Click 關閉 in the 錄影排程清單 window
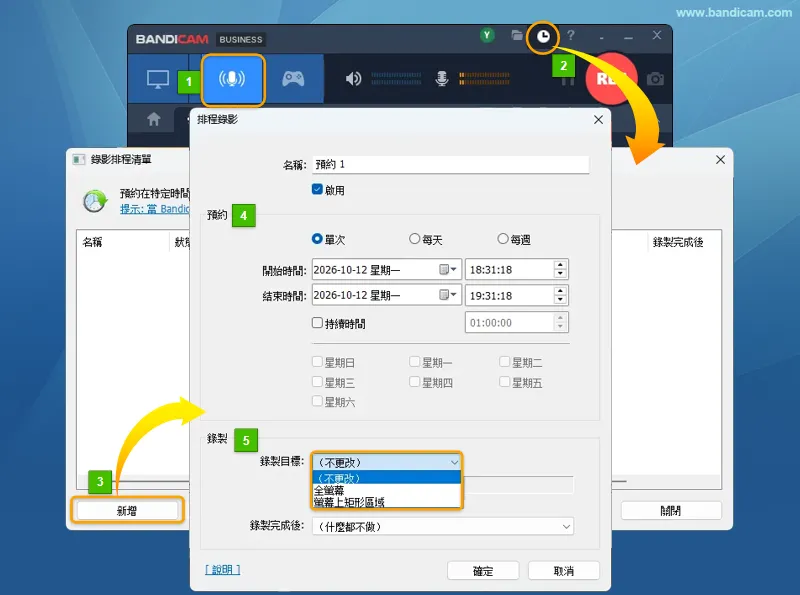 pyautogui.click(x=671, y=510)
